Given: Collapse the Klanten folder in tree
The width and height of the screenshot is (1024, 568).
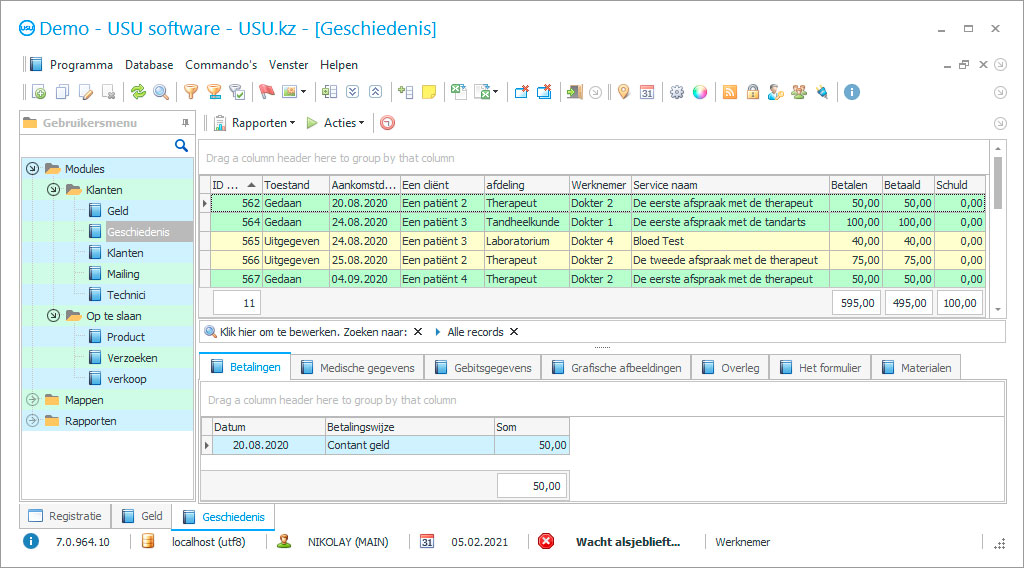Looking at the screenshot, I should (x=53, y=190).
